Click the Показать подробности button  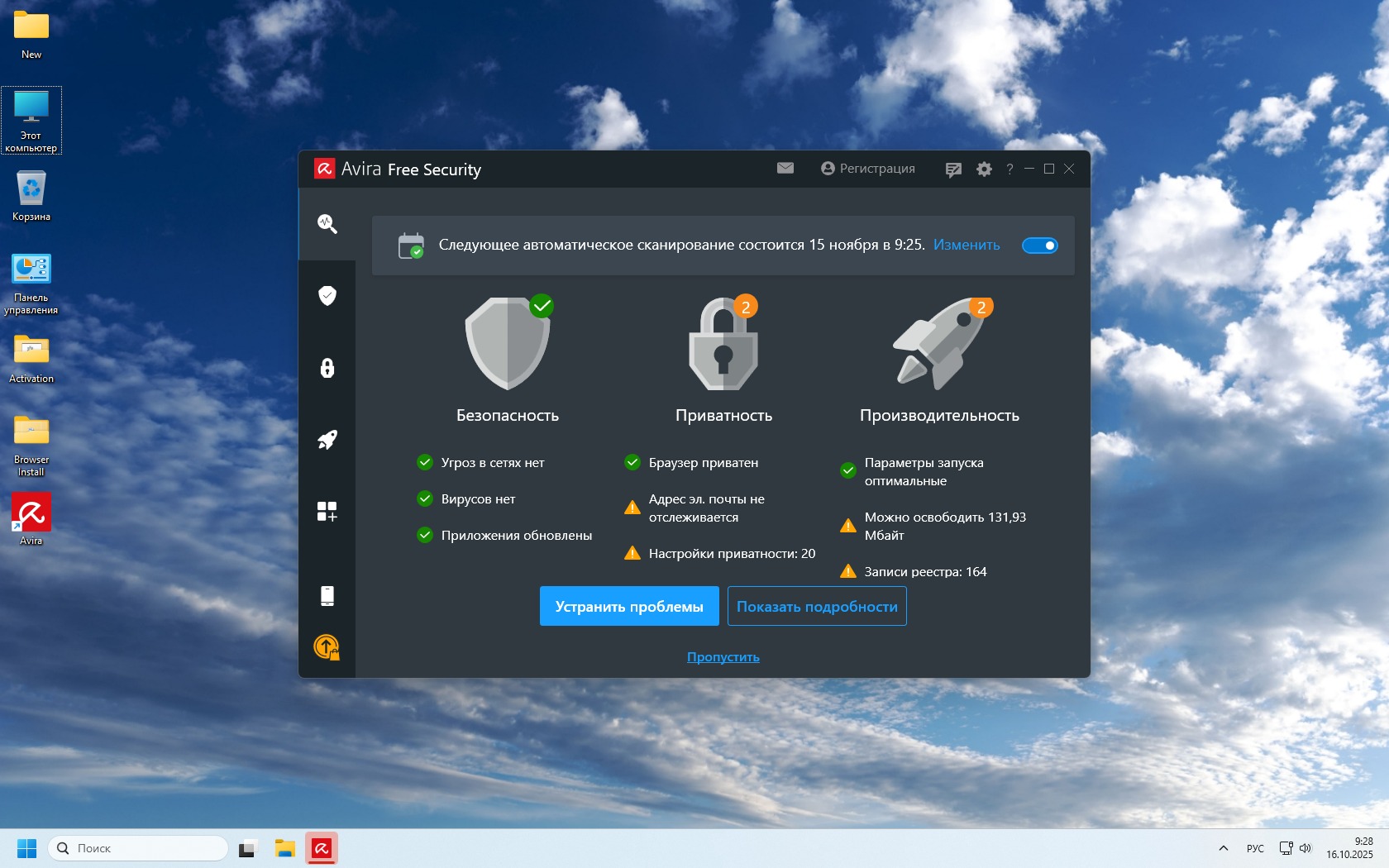pos(817,606)
